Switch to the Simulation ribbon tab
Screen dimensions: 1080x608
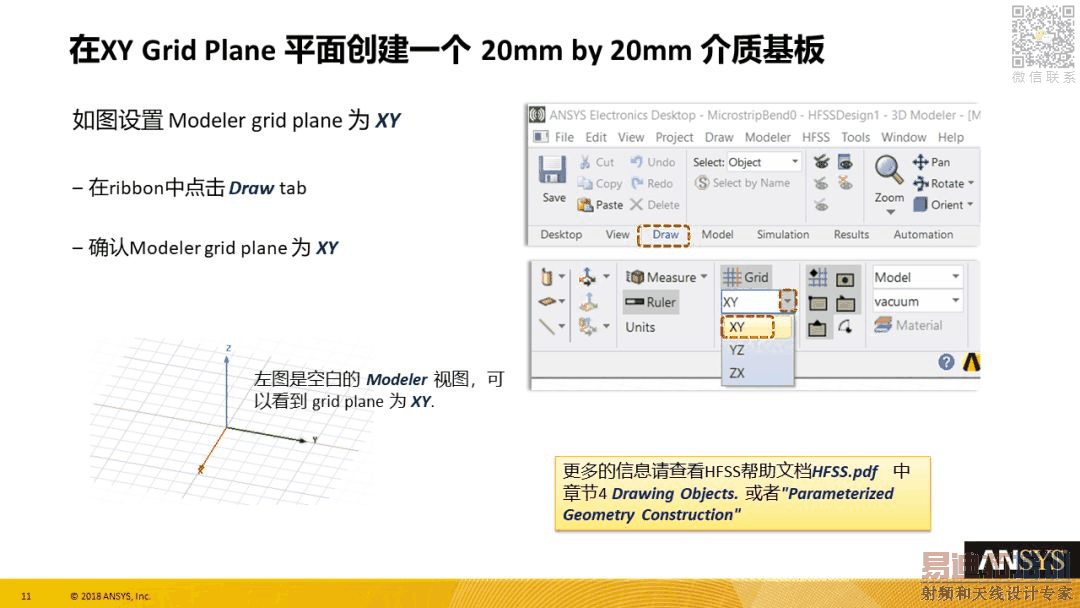[x=783, y=234]
